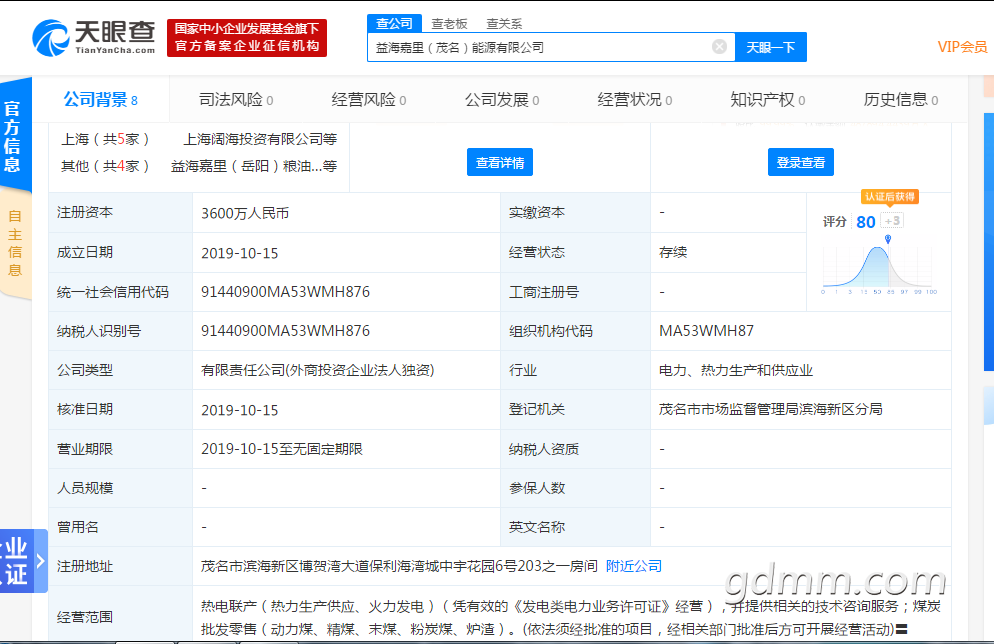The image size is (994, 644).
Task: Click the 纳税人识别号 value 91440900MA53WMH876
Action: click(285, 331)
